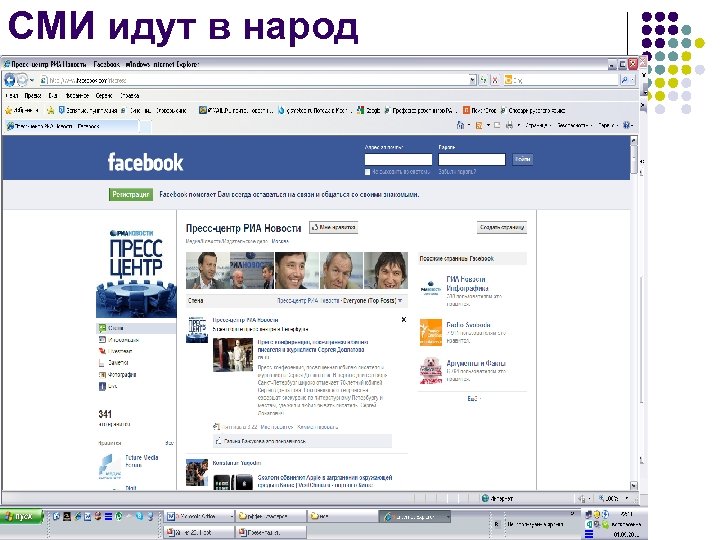Open the Правка menu
720x540 pixels.
pyautogui.click(x=33, y=96)
